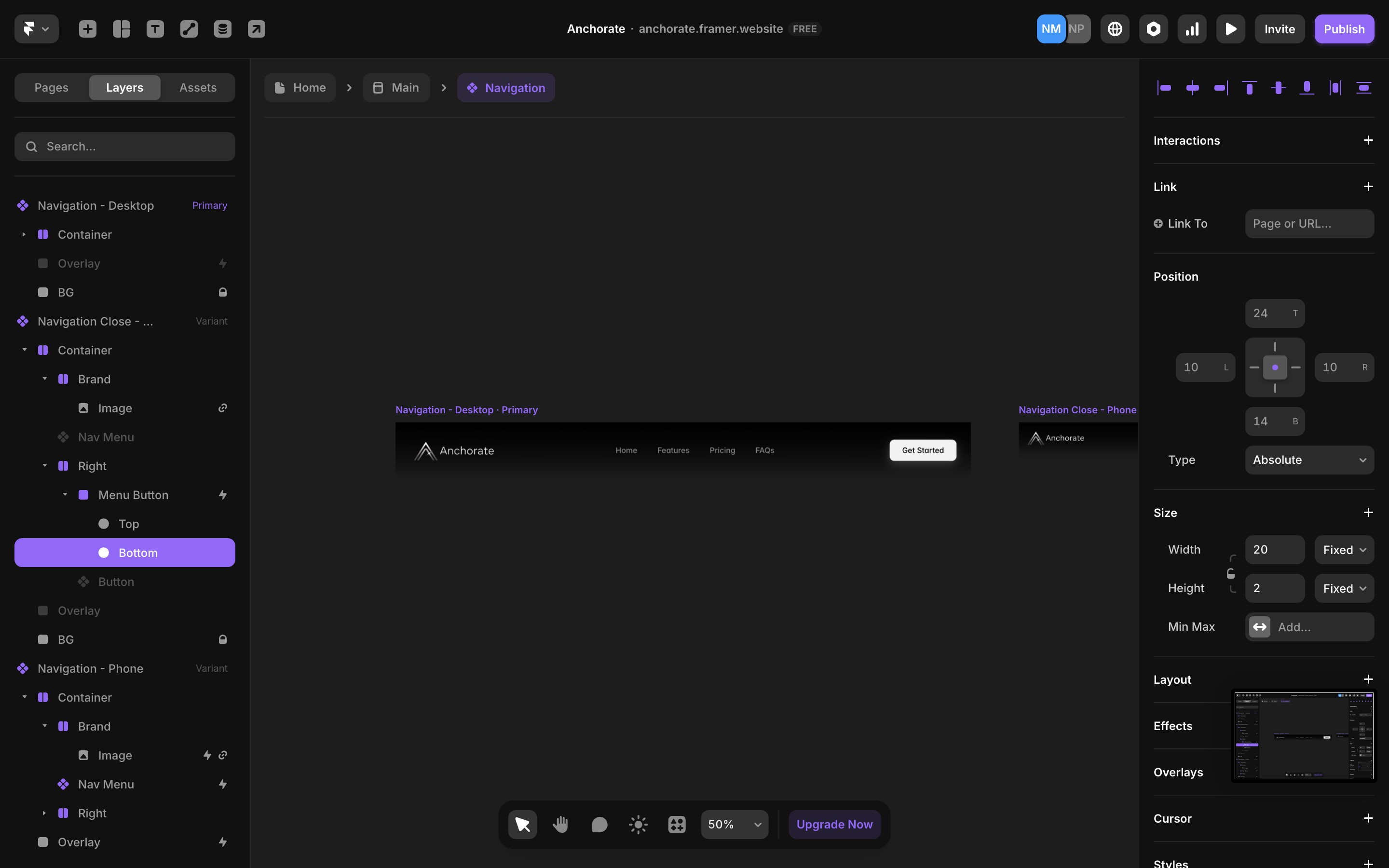Click the Publish button
The width and height of the screenshot is (1389, 868).
pyautogui.click(x=1344, y=29)
